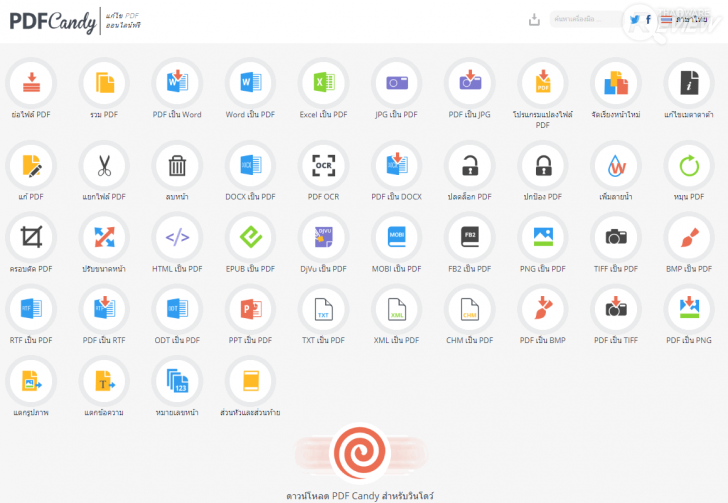Open the RTF to PDF icon
Screen dimensions: 728x503
pyautogui.click(x=31, y=309)
